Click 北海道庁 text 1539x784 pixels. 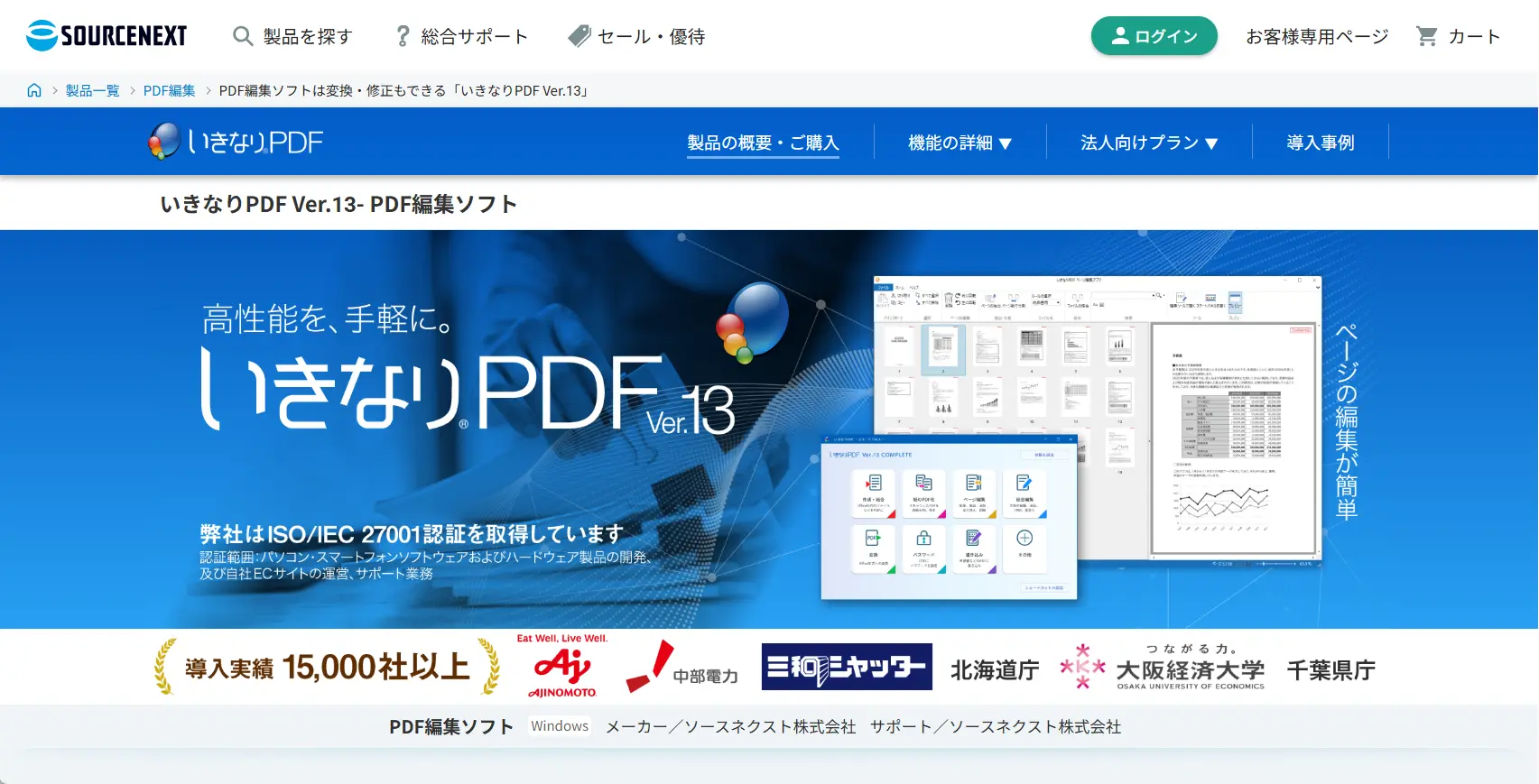point(995,669)
